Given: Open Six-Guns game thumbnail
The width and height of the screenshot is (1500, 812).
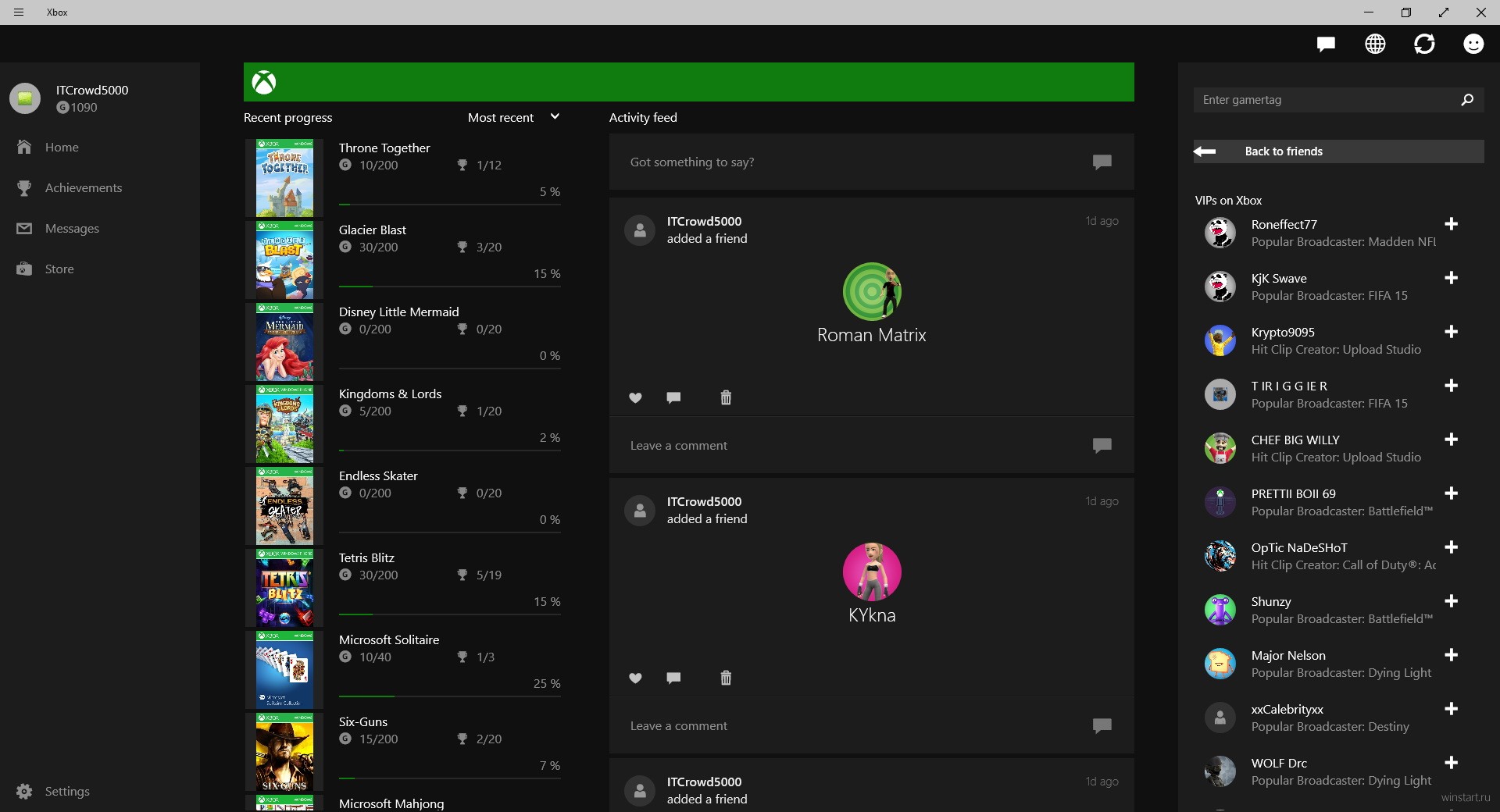Looking at the screenshot, I should click(284, 752).
